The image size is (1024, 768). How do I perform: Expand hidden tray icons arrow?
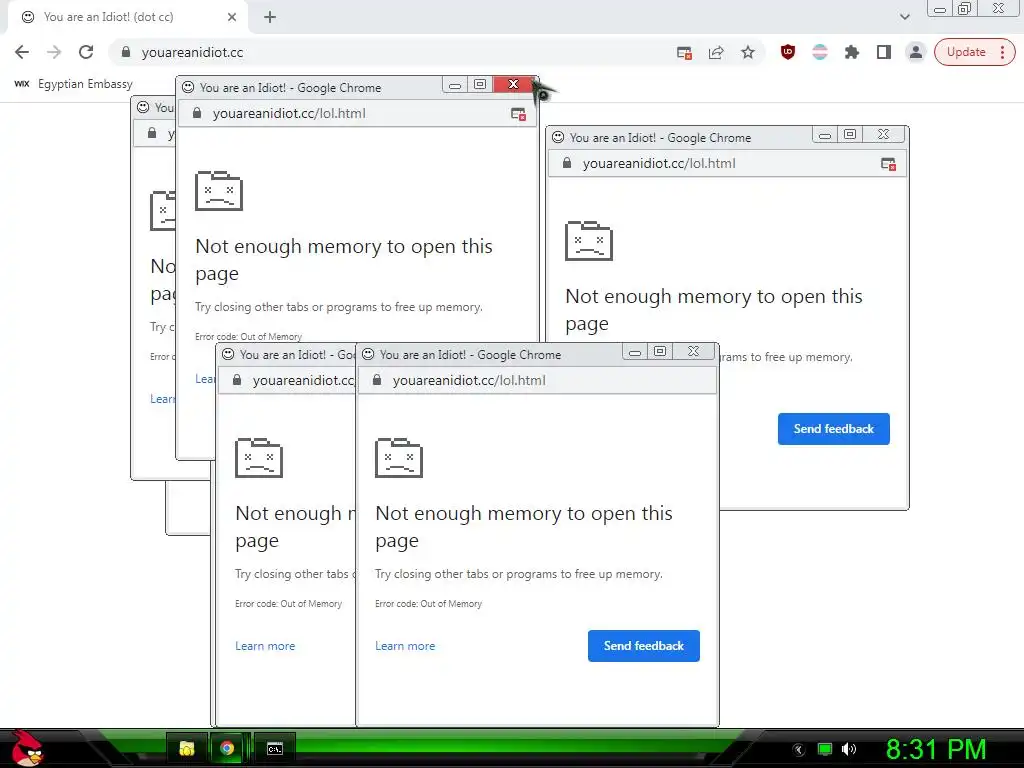coord(798,750)
